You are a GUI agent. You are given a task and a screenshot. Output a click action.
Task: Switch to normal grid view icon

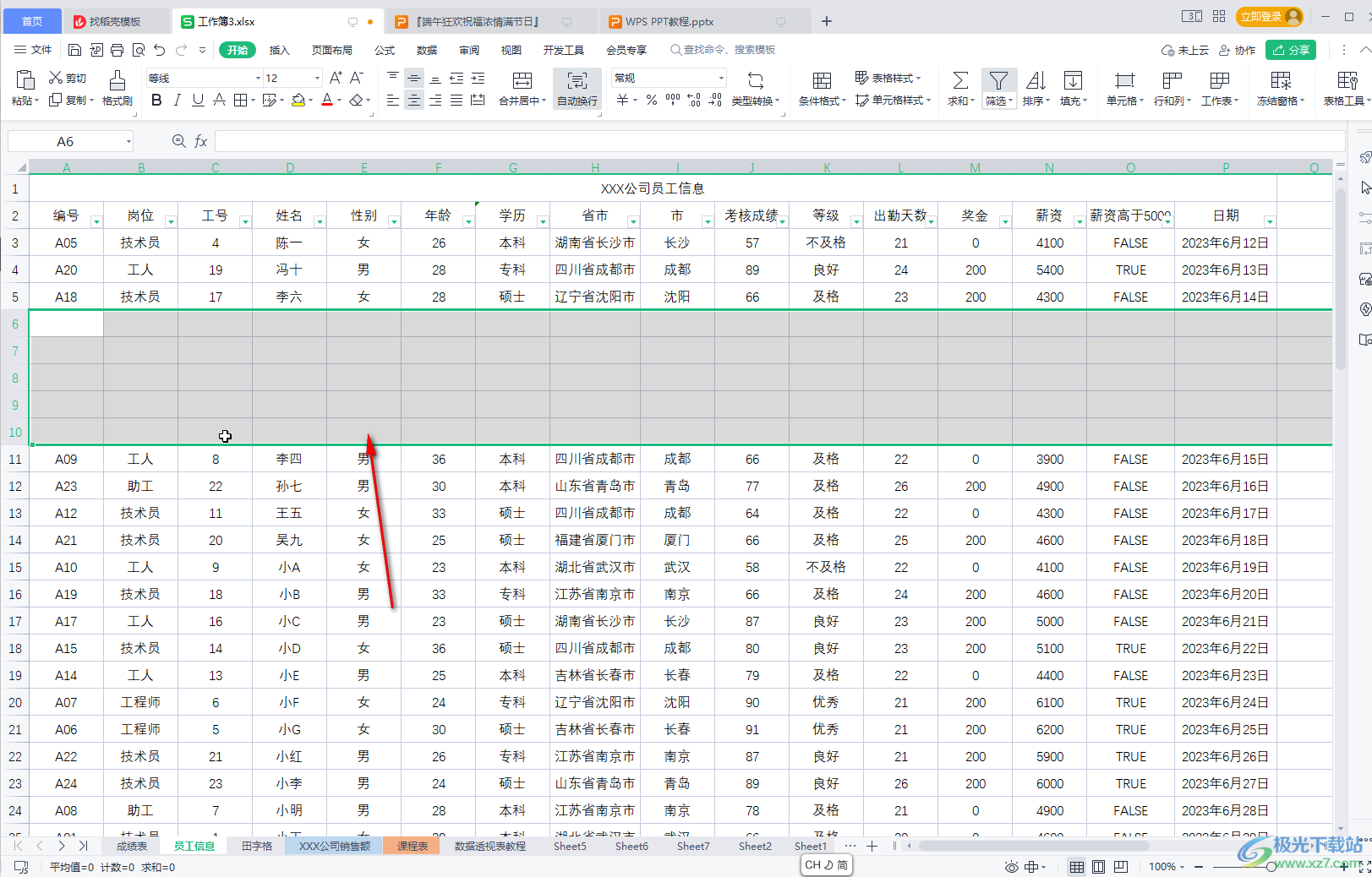pos(1076,866)
